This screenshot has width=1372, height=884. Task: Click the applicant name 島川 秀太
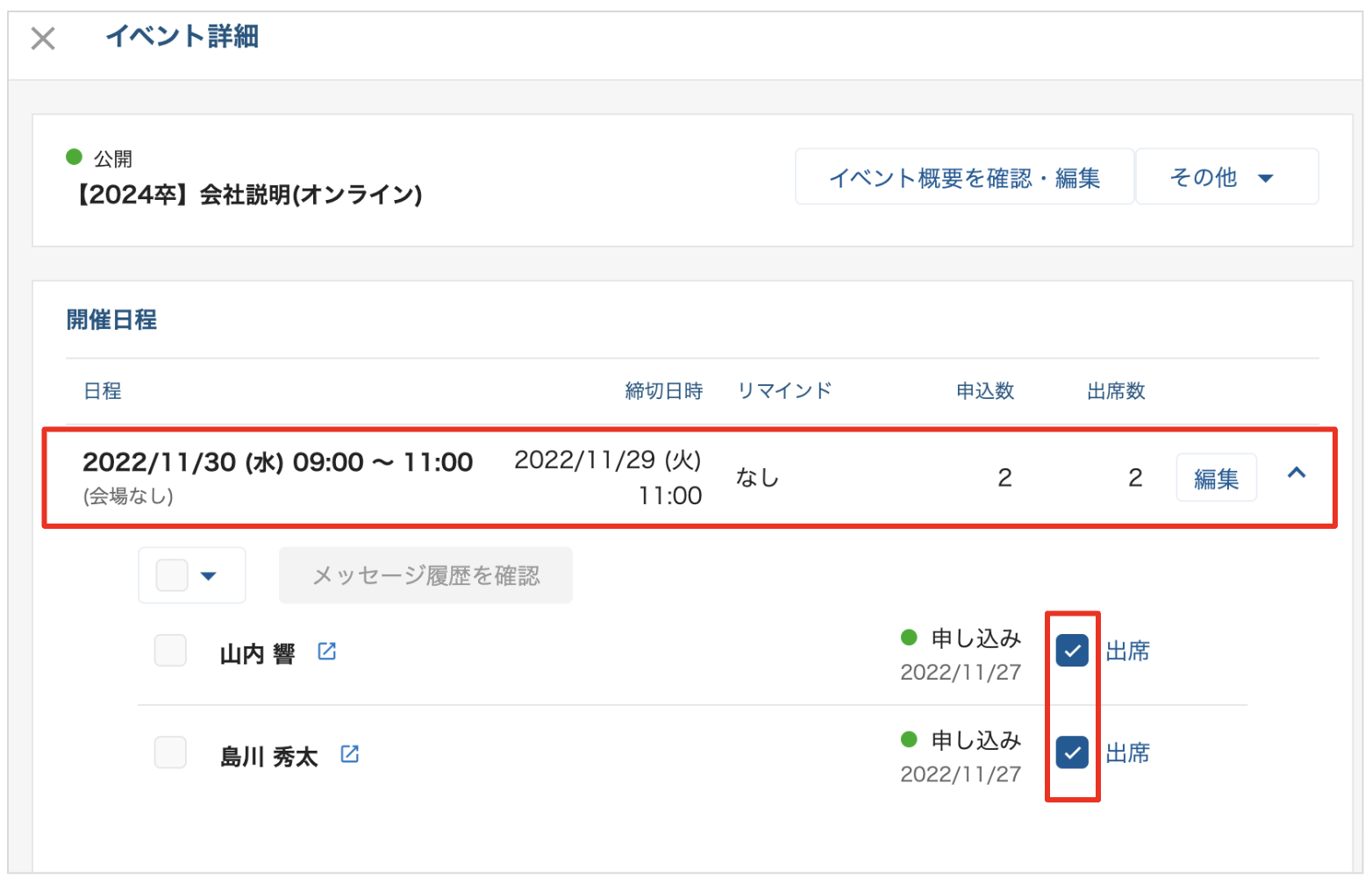click(268, 756)
